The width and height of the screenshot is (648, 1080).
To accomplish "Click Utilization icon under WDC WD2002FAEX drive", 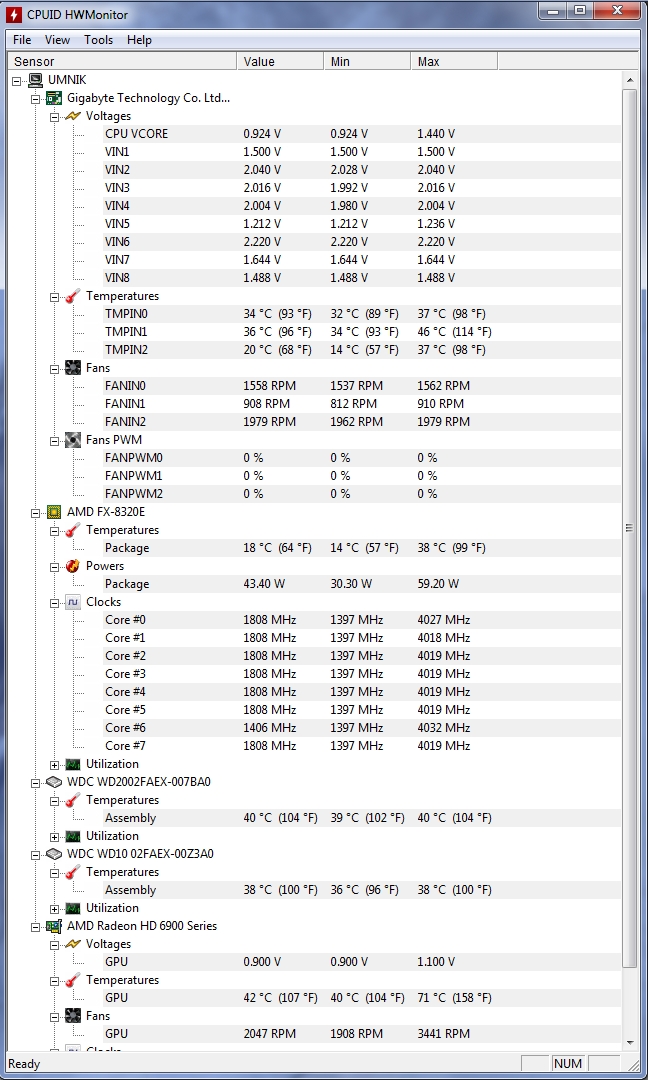I will coord(73,836).
